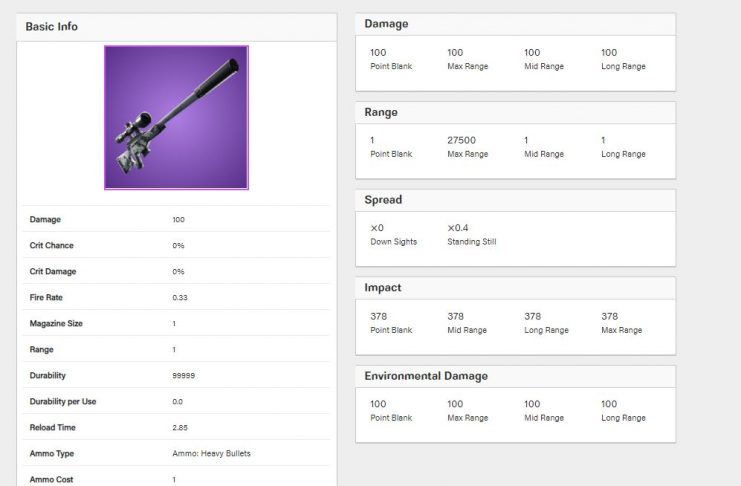Click the Spread panel heading

click(x=383, y=200)
